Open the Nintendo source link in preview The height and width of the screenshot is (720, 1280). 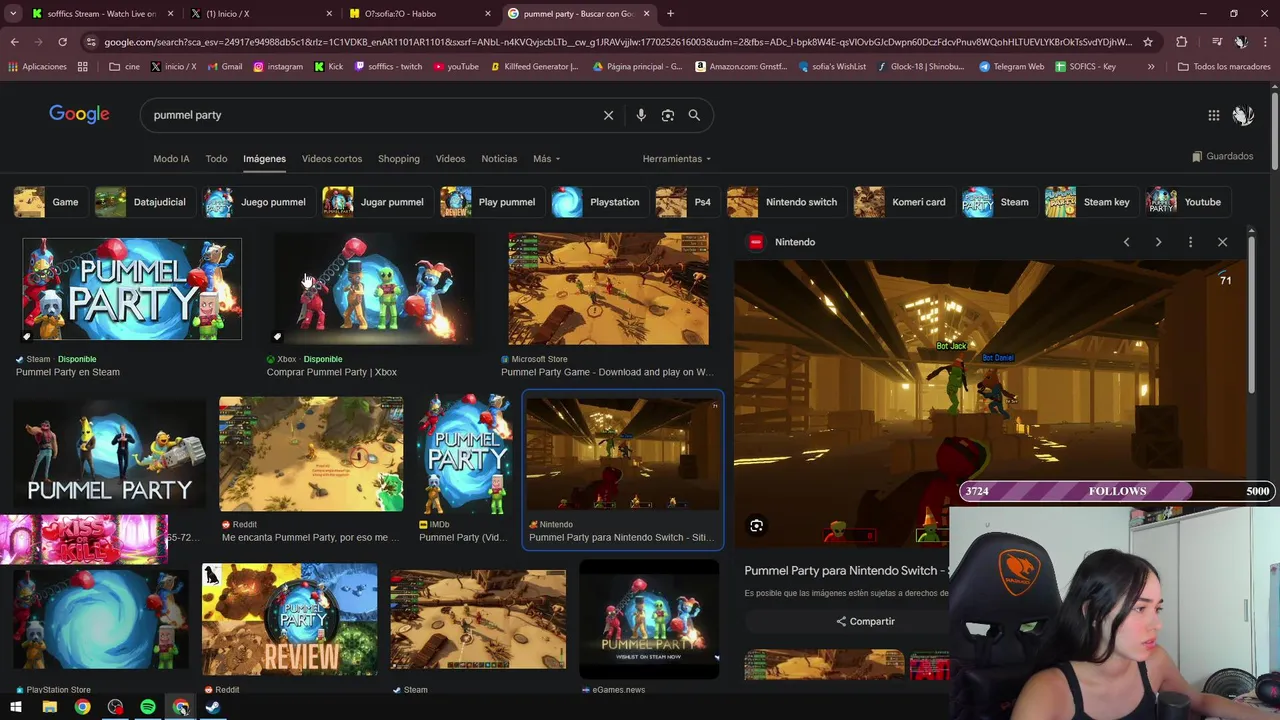783,242
